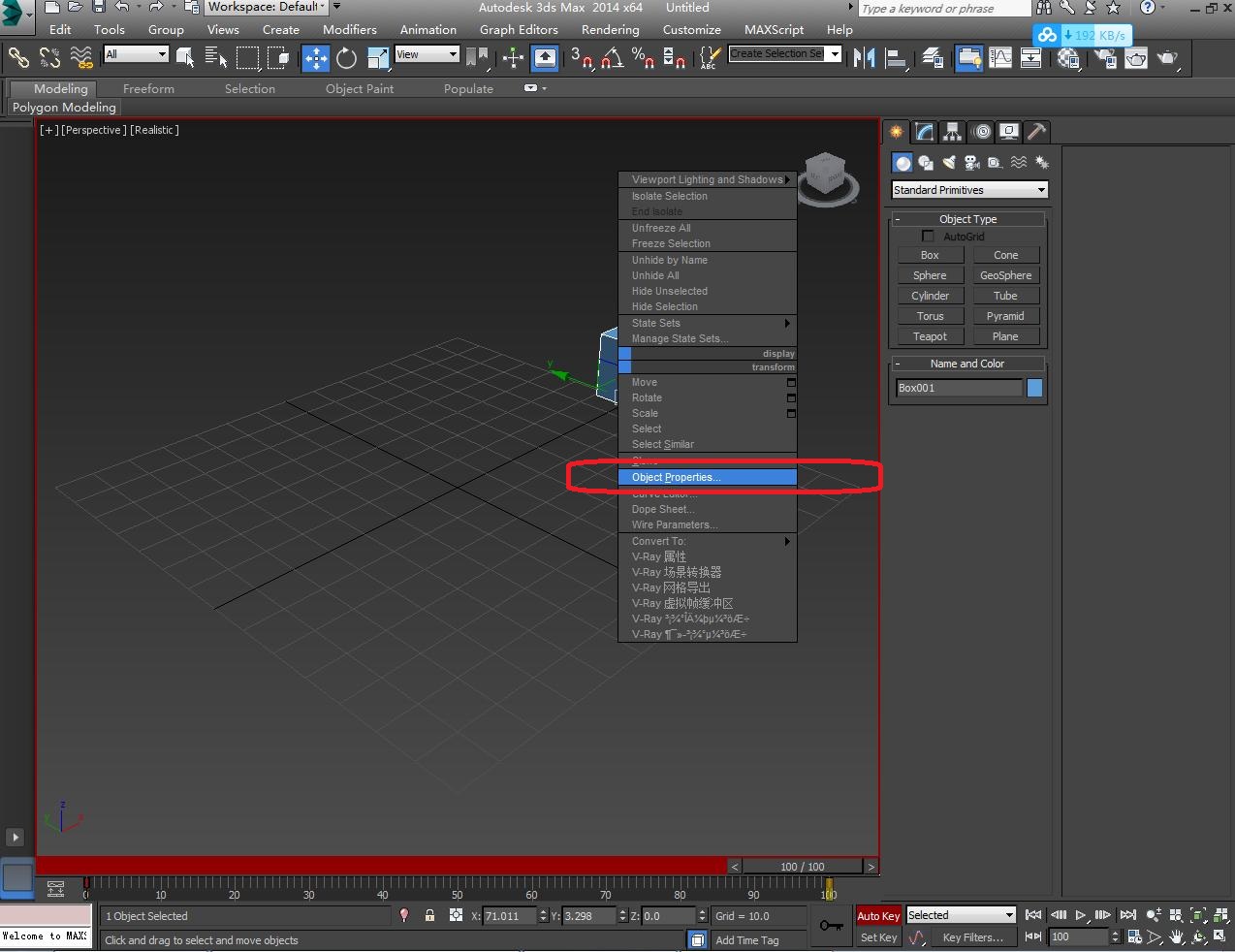The width and height of the screenshot is (1235, 952).
Task: Select the Rectangular Selection Region tool
Action: coord(248,58)
